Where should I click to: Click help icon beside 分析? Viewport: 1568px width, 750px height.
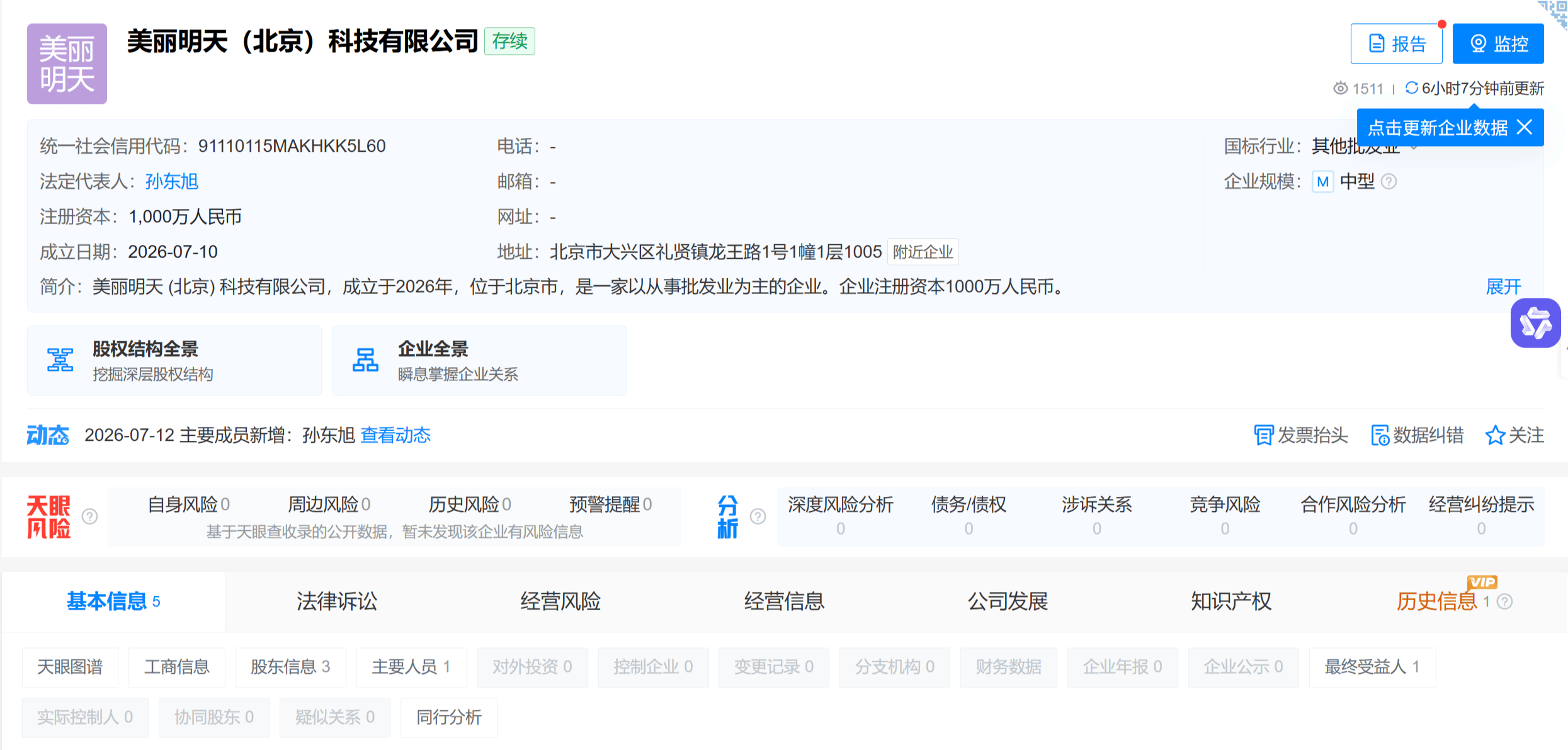coord(758,516)
